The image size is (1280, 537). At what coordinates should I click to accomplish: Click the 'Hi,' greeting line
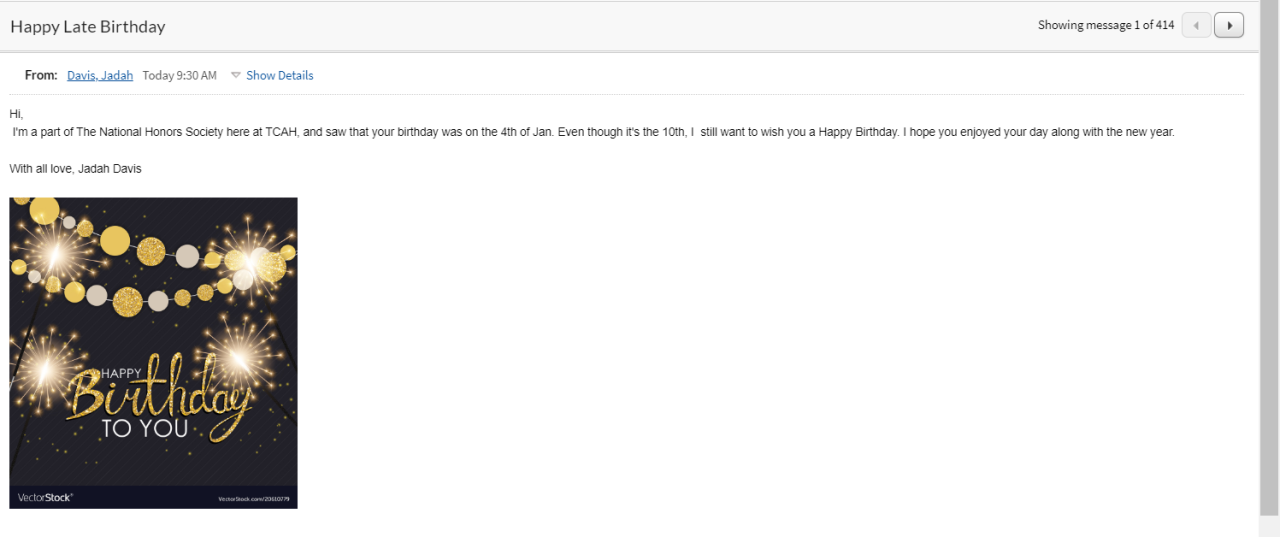pyautogui.click(x=16, y=114)
